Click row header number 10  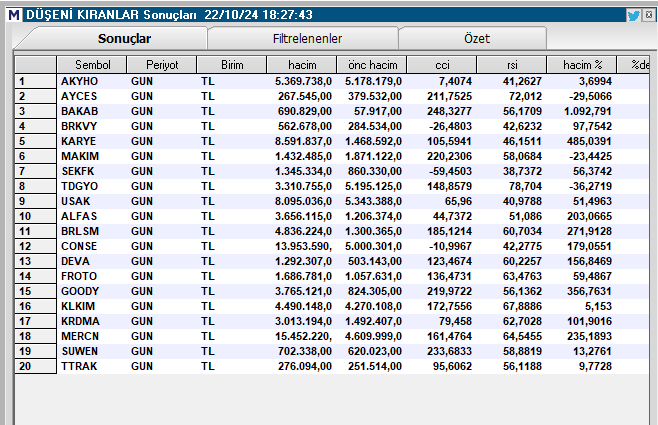click(35, 216)
